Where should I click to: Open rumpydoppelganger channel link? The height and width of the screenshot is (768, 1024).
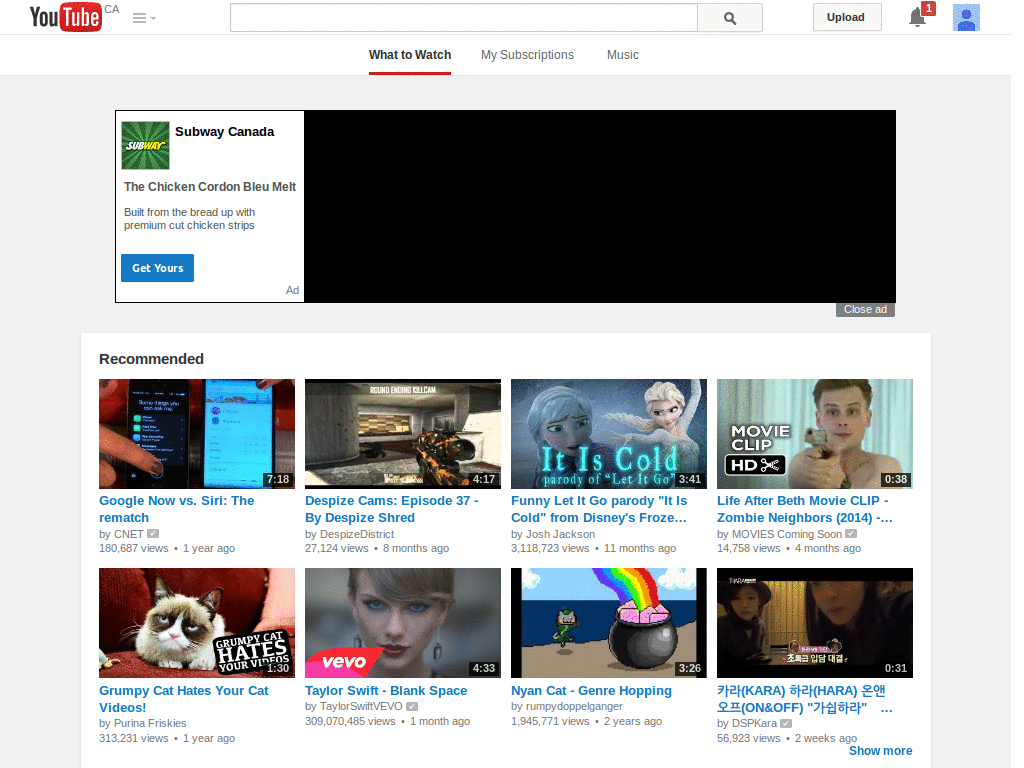(574, 707)
